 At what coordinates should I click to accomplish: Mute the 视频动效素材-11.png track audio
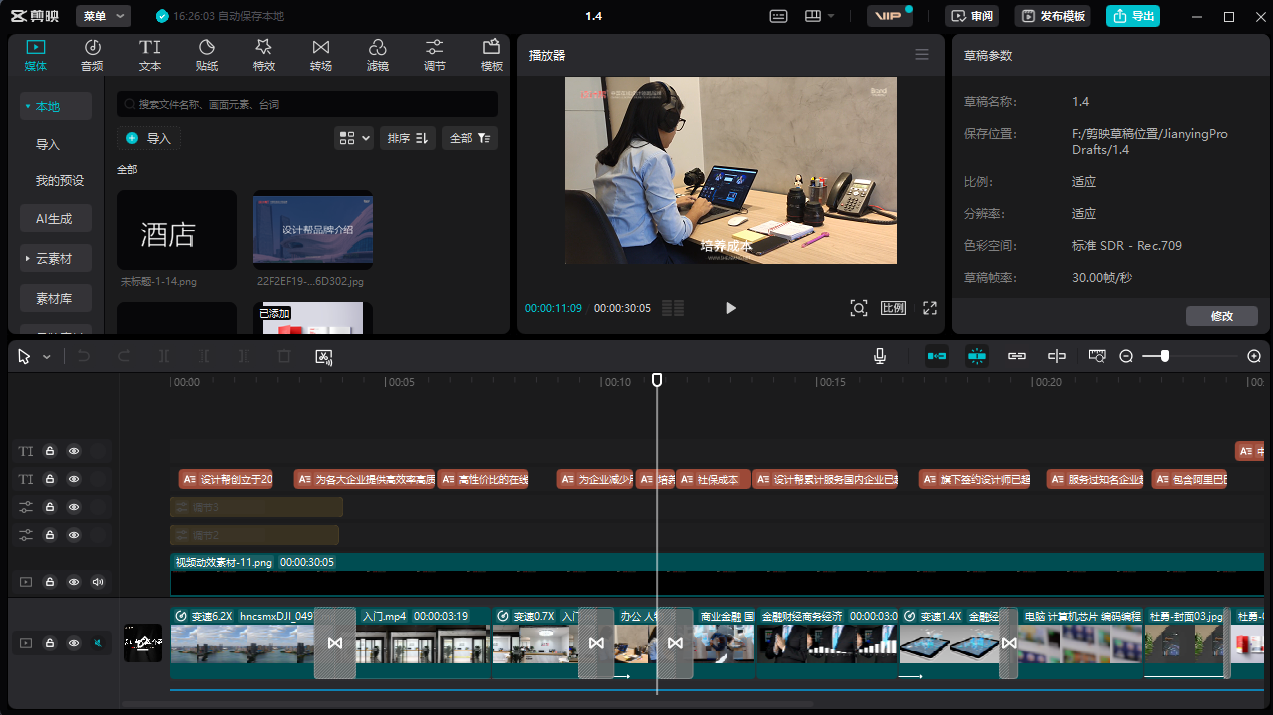98,581
